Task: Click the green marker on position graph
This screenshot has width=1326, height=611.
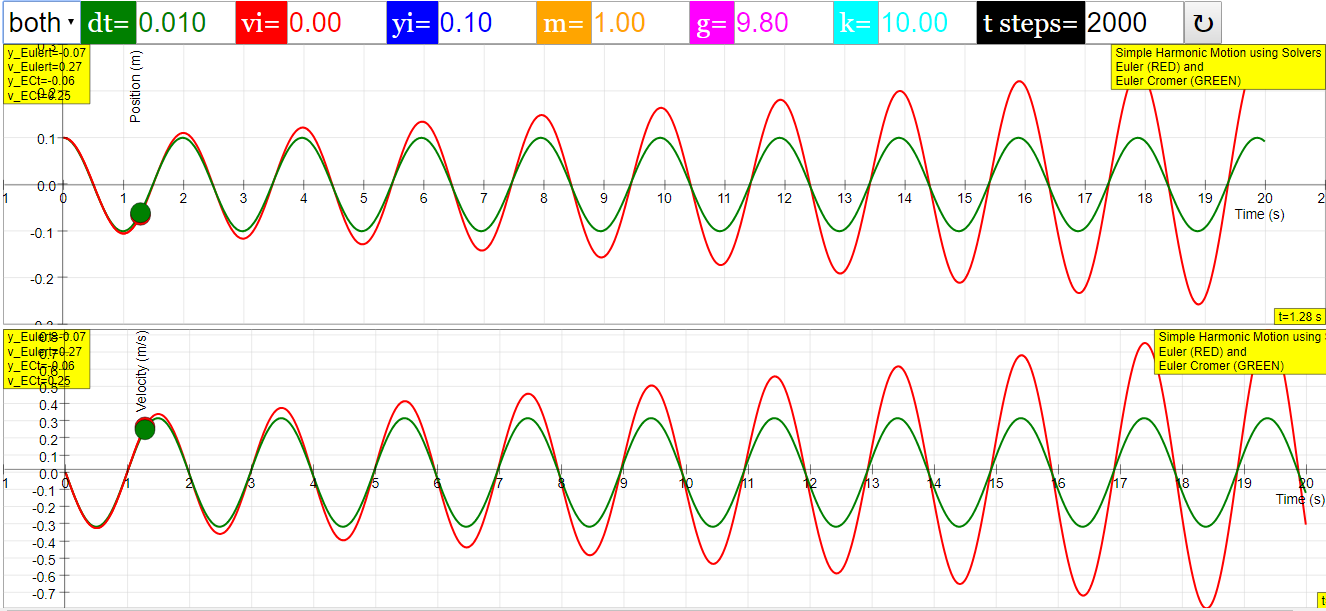Action: click(140, 212)
